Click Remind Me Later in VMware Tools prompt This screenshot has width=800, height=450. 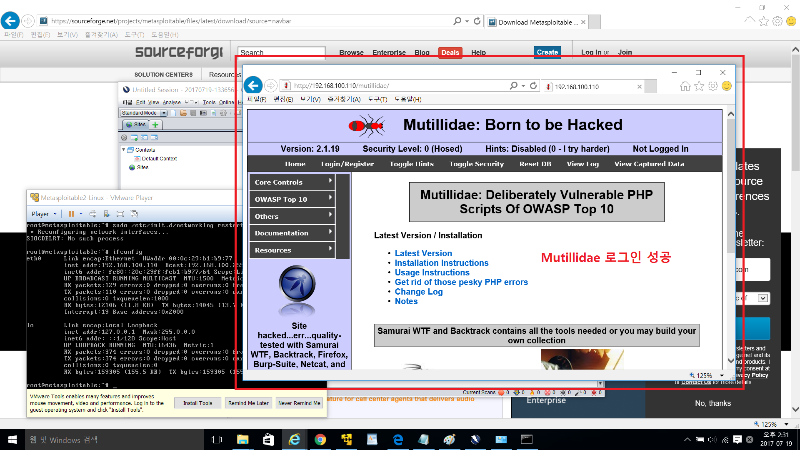pos(248,403)
